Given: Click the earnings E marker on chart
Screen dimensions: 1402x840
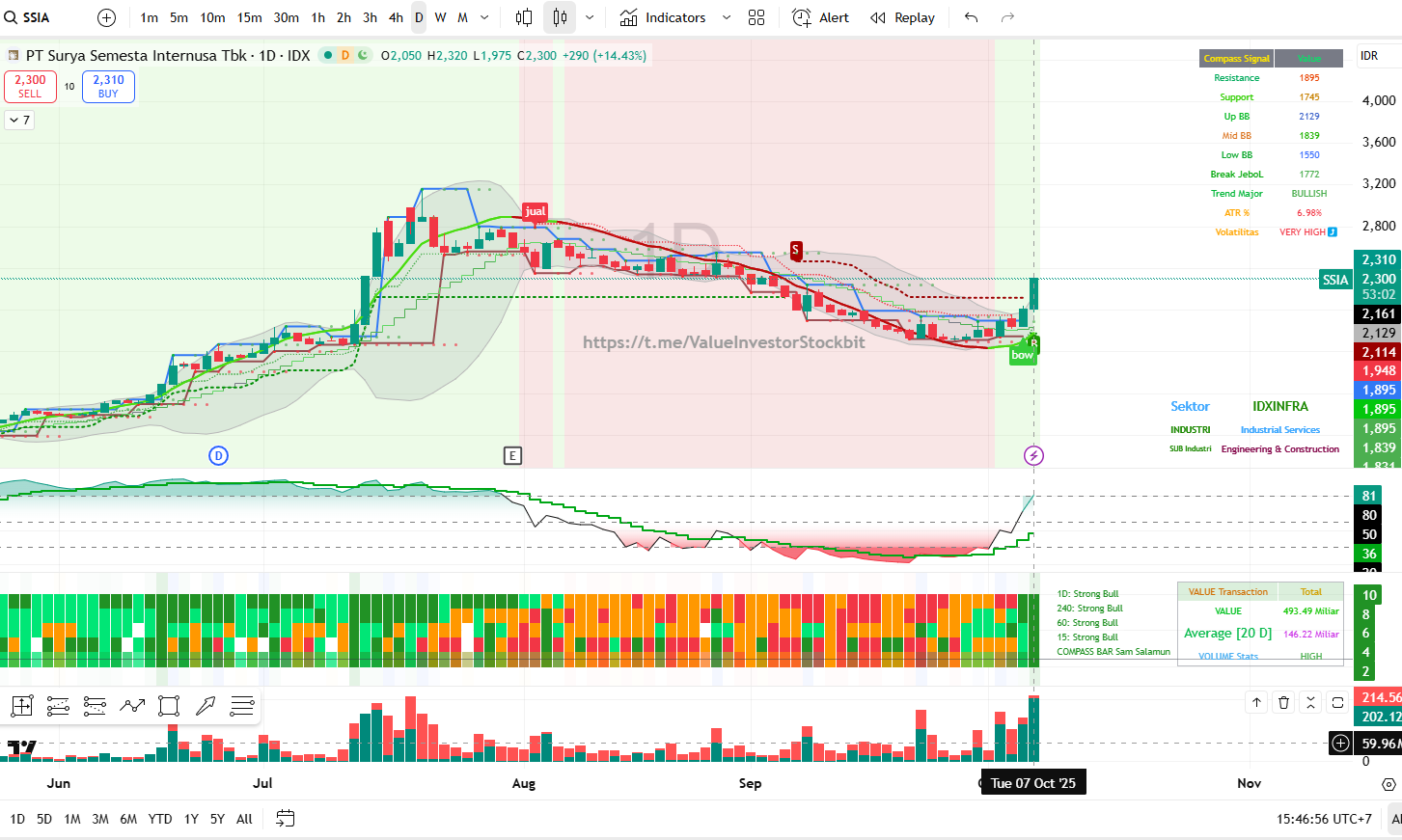Looking at the screenshot, I should click(x=512, y=455).
